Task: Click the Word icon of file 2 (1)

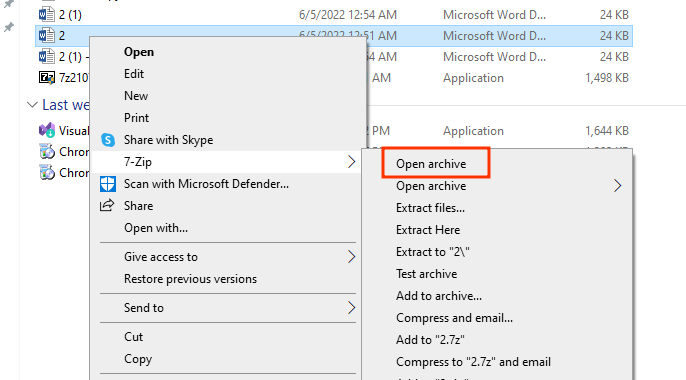Action: (46, 14)
